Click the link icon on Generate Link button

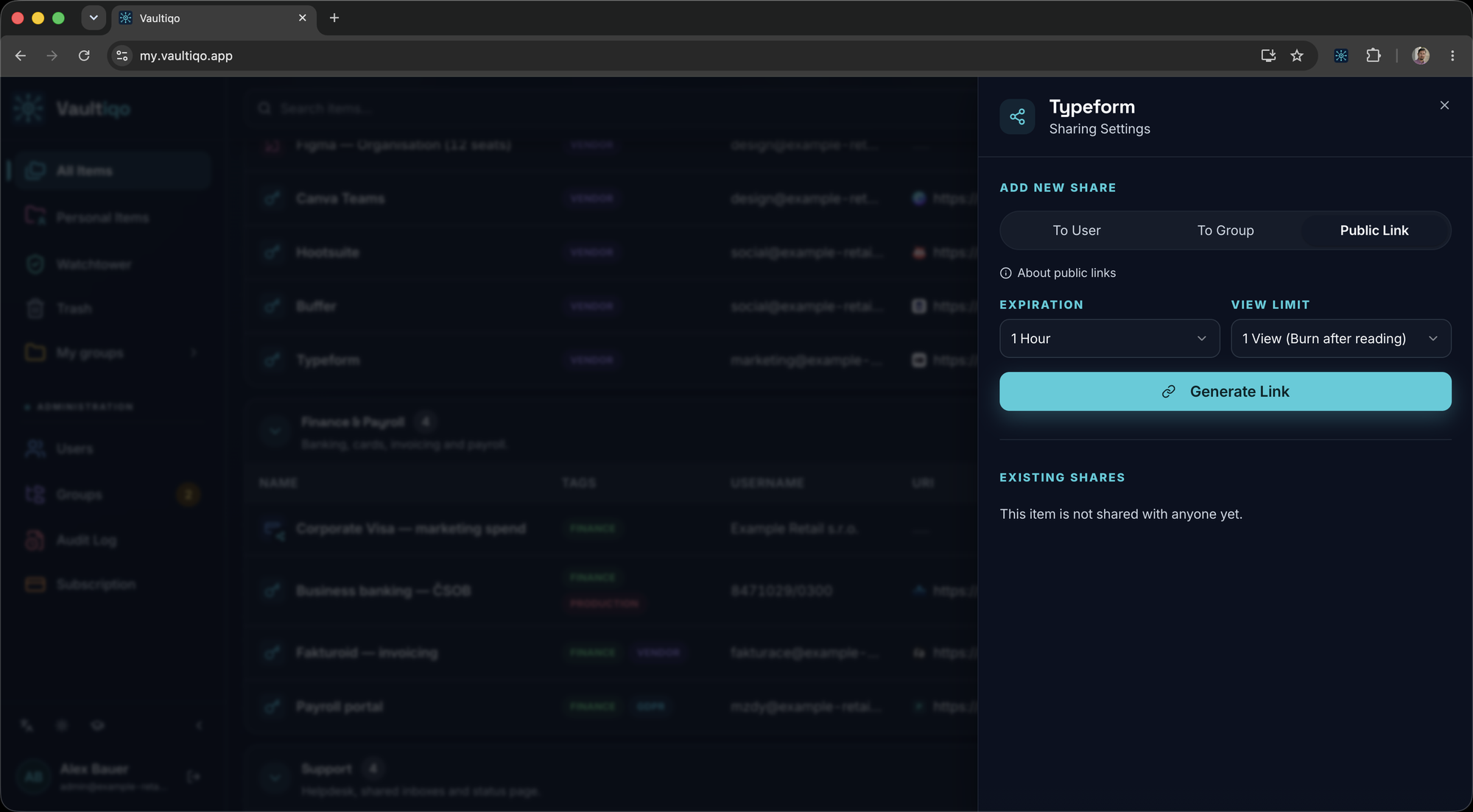pos(1168,392)
